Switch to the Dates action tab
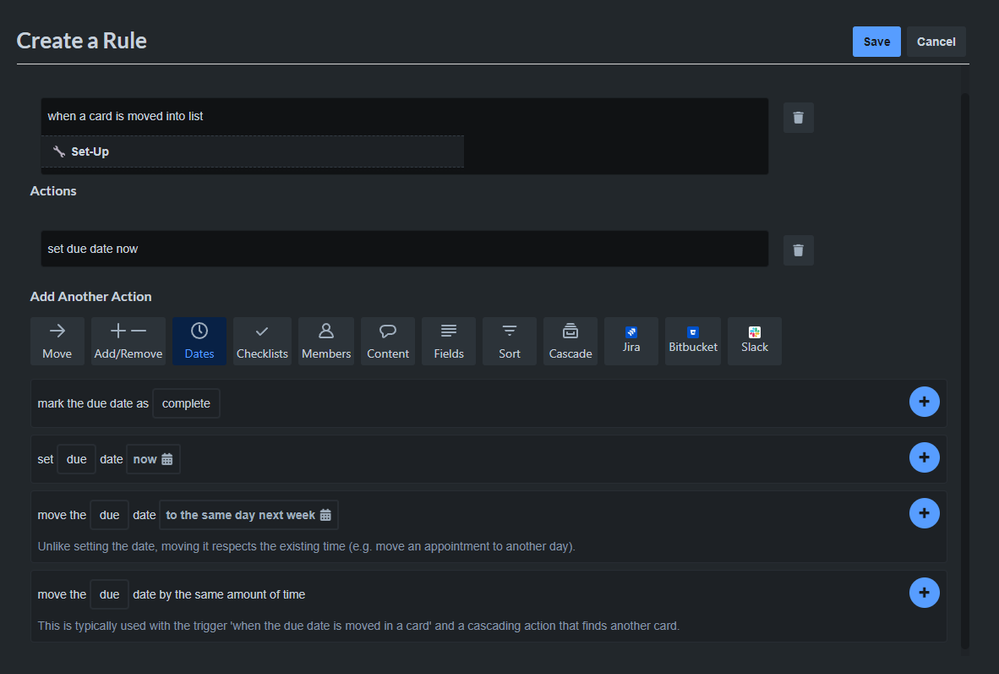 tap(199, 341)
